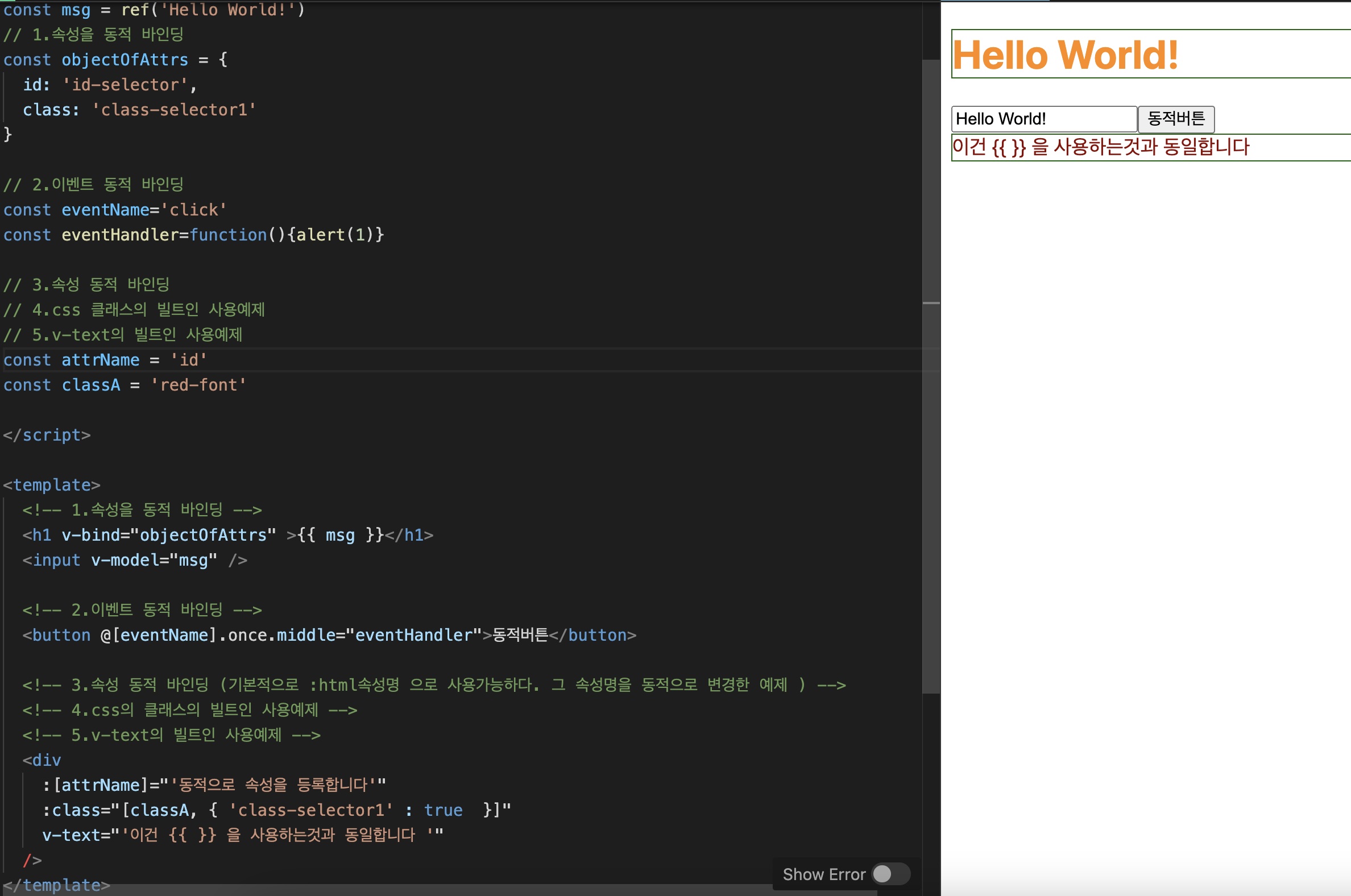This screenshot has width=1351, height=896.
Task: Click the closing script tag
Action: (x=47, y=435)
